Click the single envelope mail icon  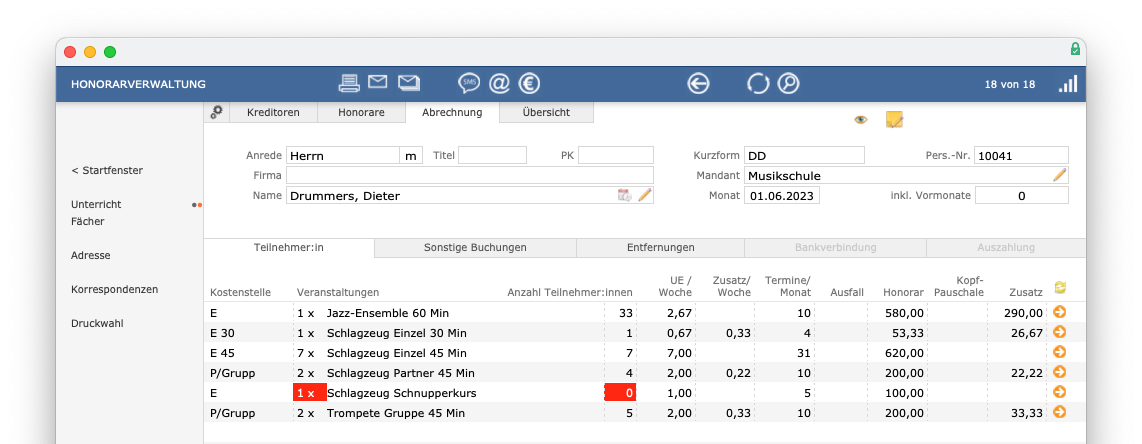pos(377,82)
